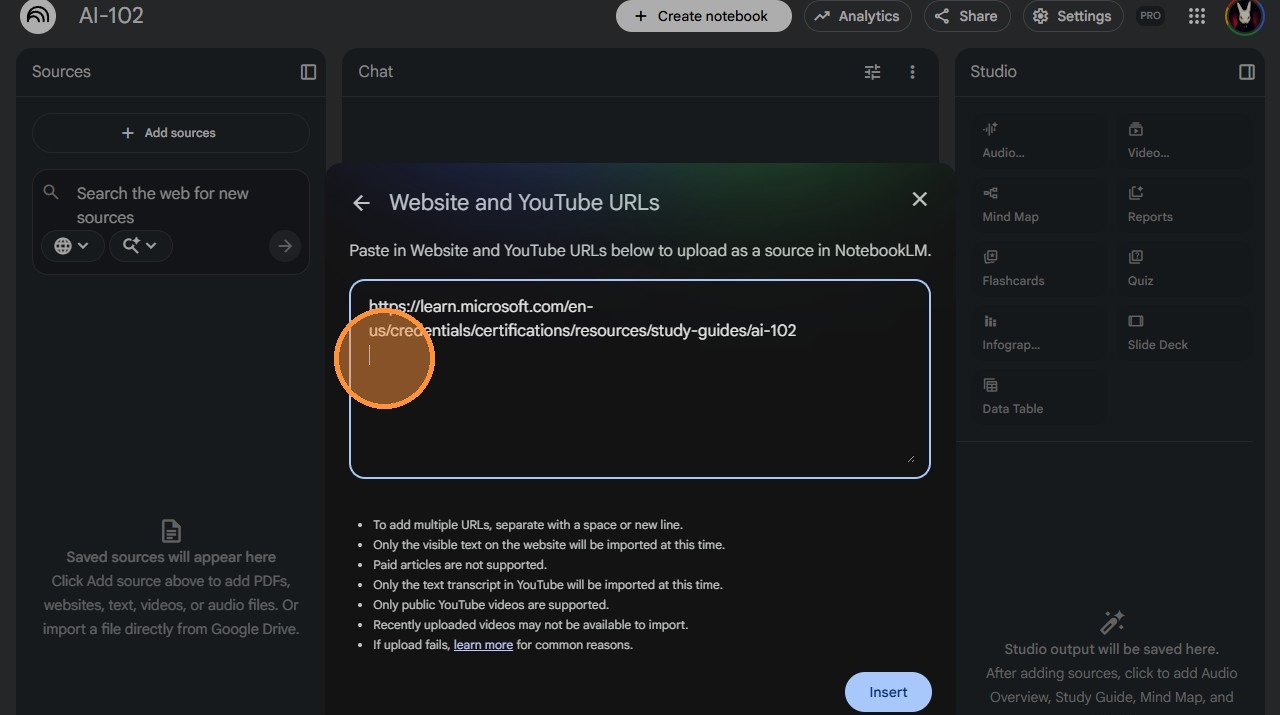Image resolution: width=1280 pixels, height=715 pixels.
Task: Open the research mode dropdown
Action: point(140,246)
